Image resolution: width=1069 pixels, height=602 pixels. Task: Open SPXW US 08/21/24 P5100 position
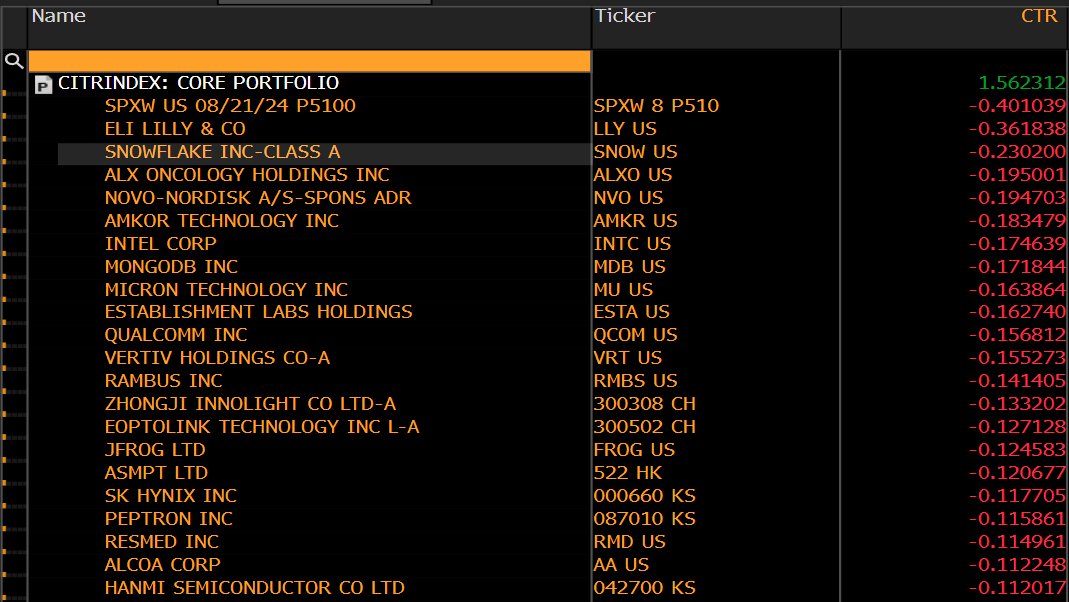230,106
